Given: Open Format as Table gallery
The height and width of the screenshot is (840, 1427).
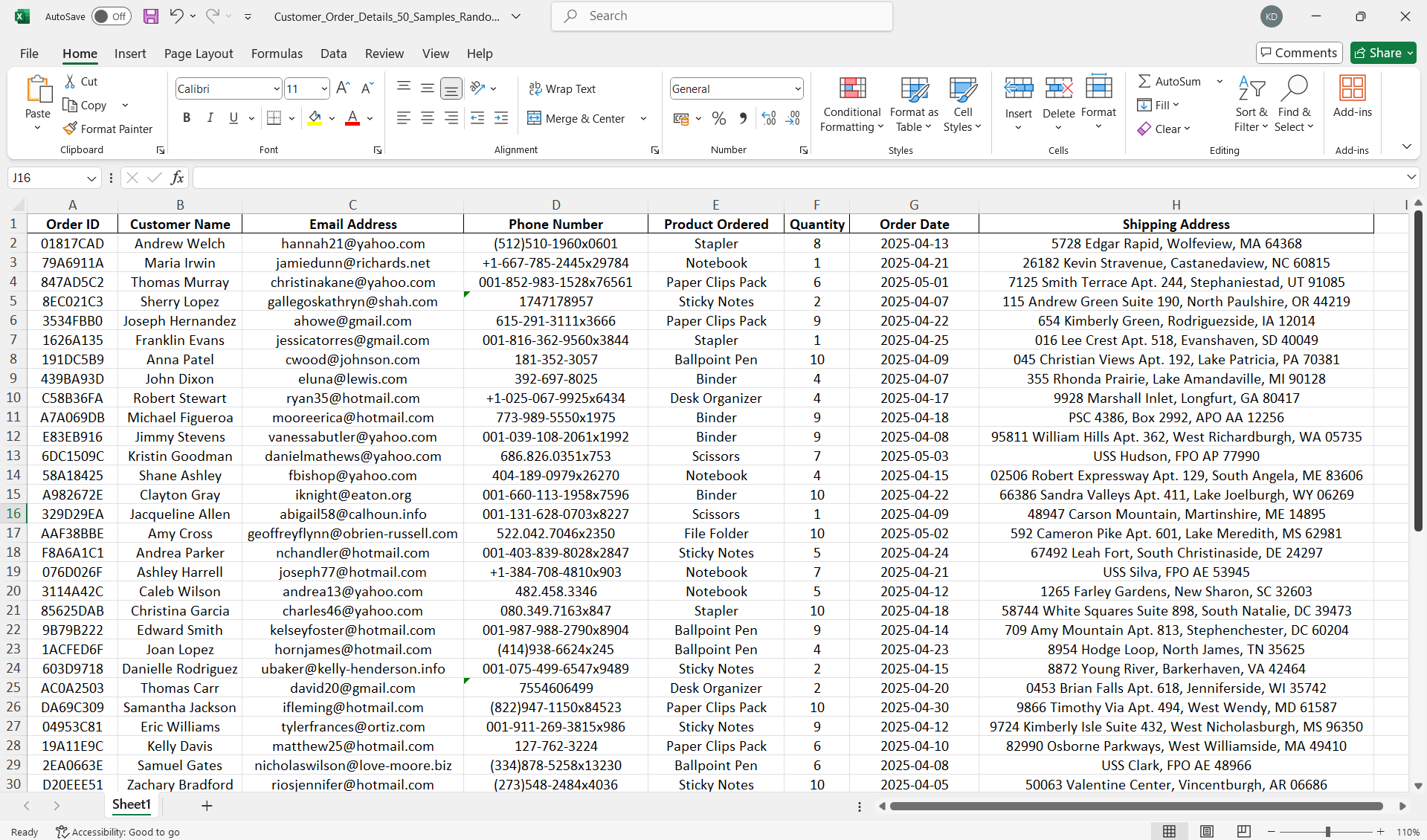Looking at the screenshot, I should point(914,104).
